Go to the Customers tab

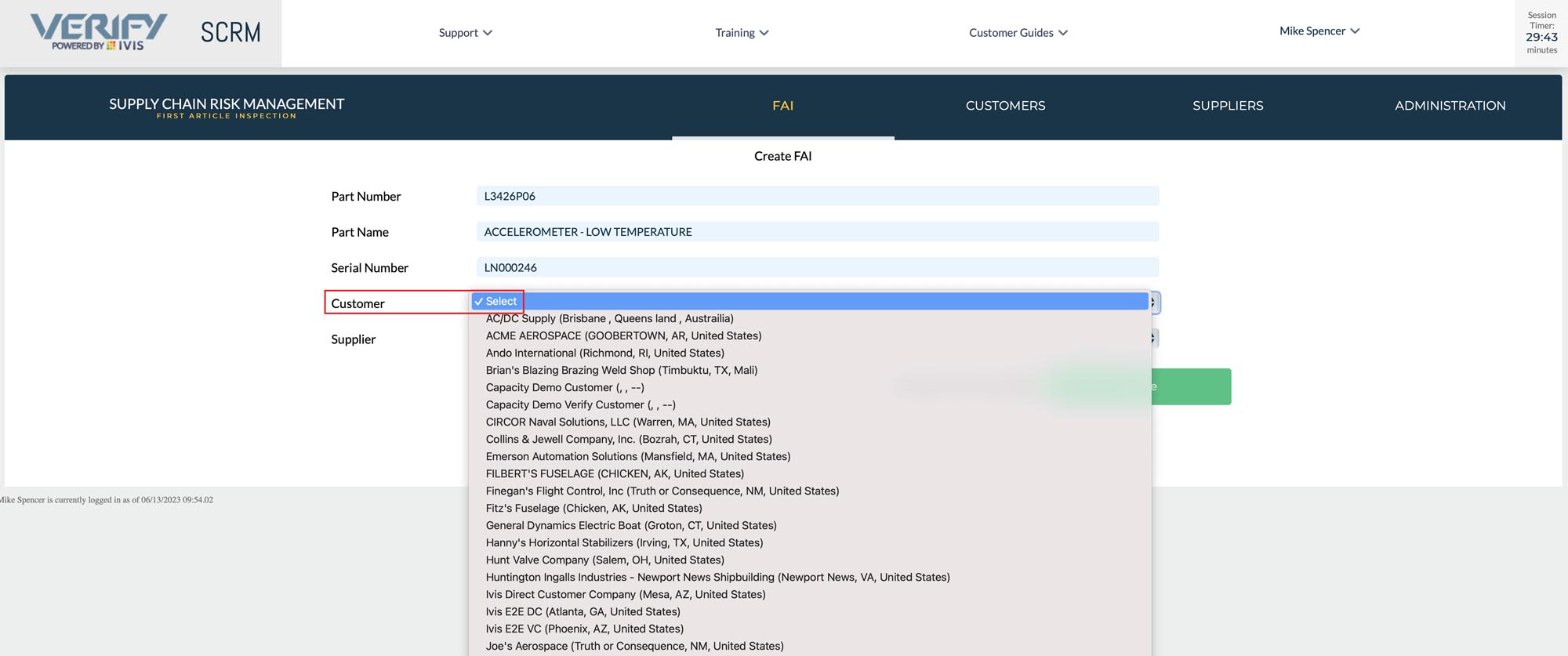pyautogui.click(x=1005, y=106)
